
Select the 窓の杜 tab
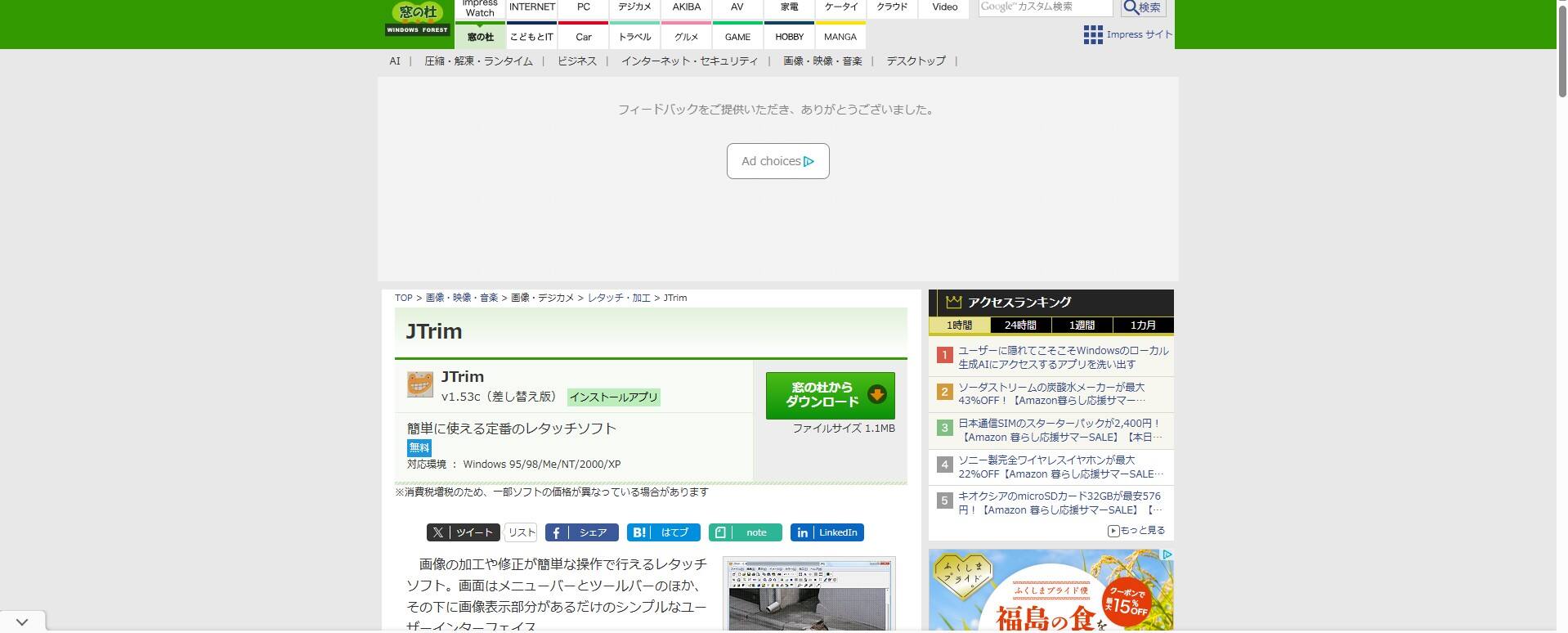tap(480, 37)
